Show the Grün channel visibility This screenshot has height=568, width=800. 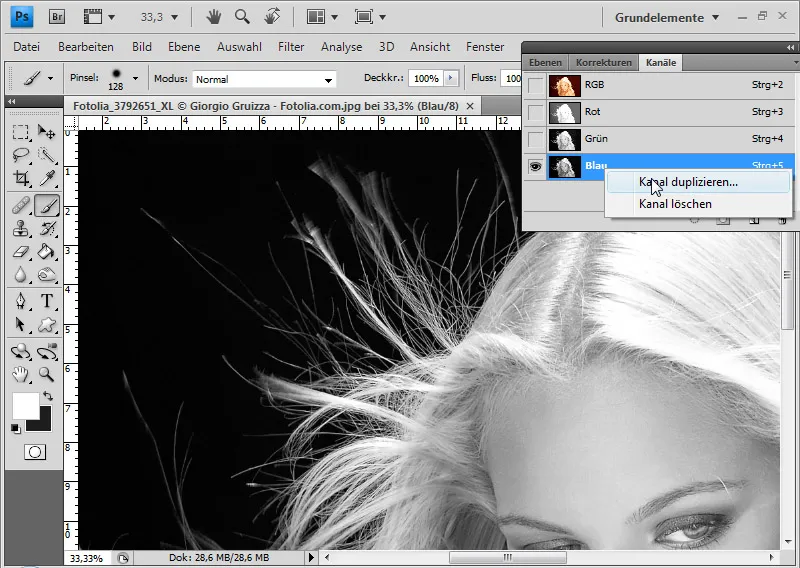535,139
